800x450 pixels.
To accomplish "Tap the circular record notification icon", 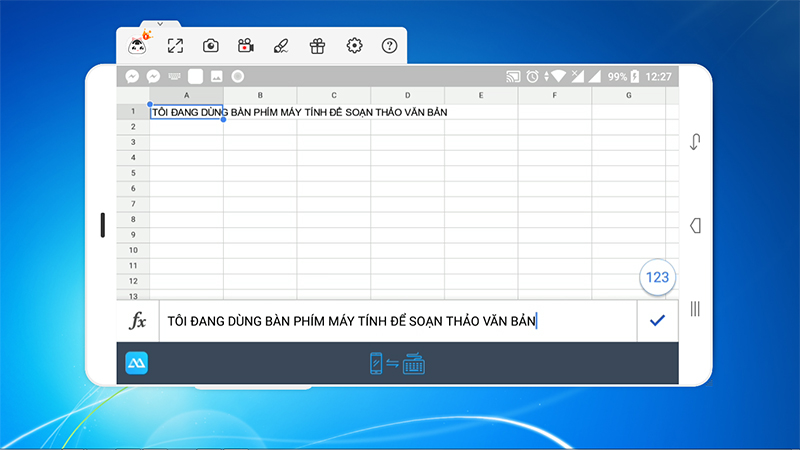I will tap(238, 77).
